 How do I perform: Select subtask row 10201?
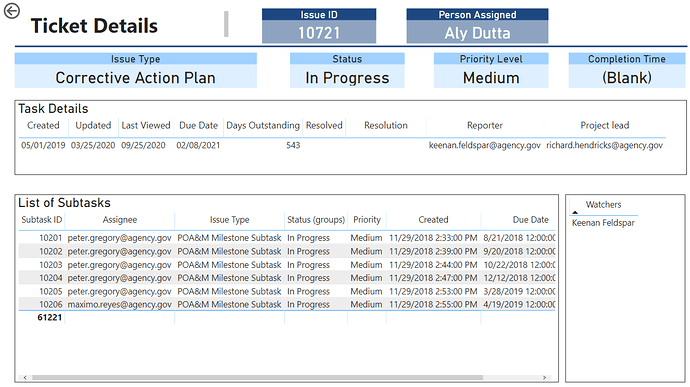(287, 238)
